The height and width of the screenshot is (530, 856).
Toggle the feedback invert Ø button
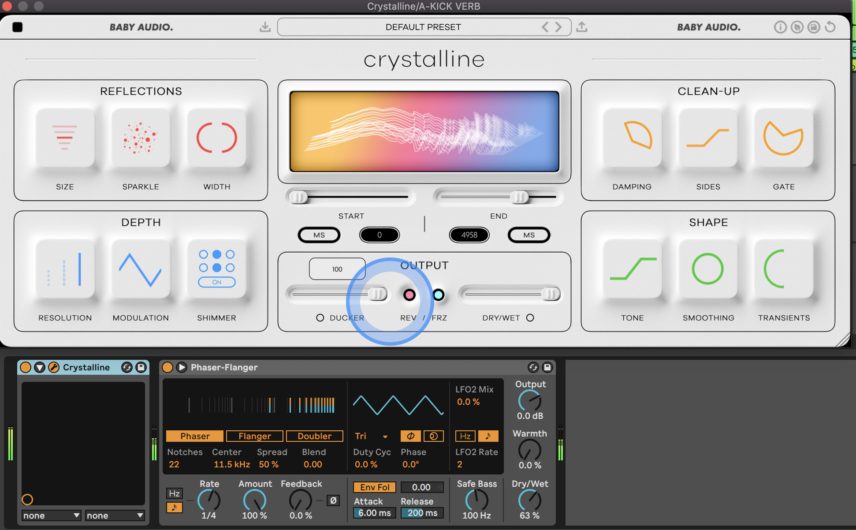tap(333, 500)
